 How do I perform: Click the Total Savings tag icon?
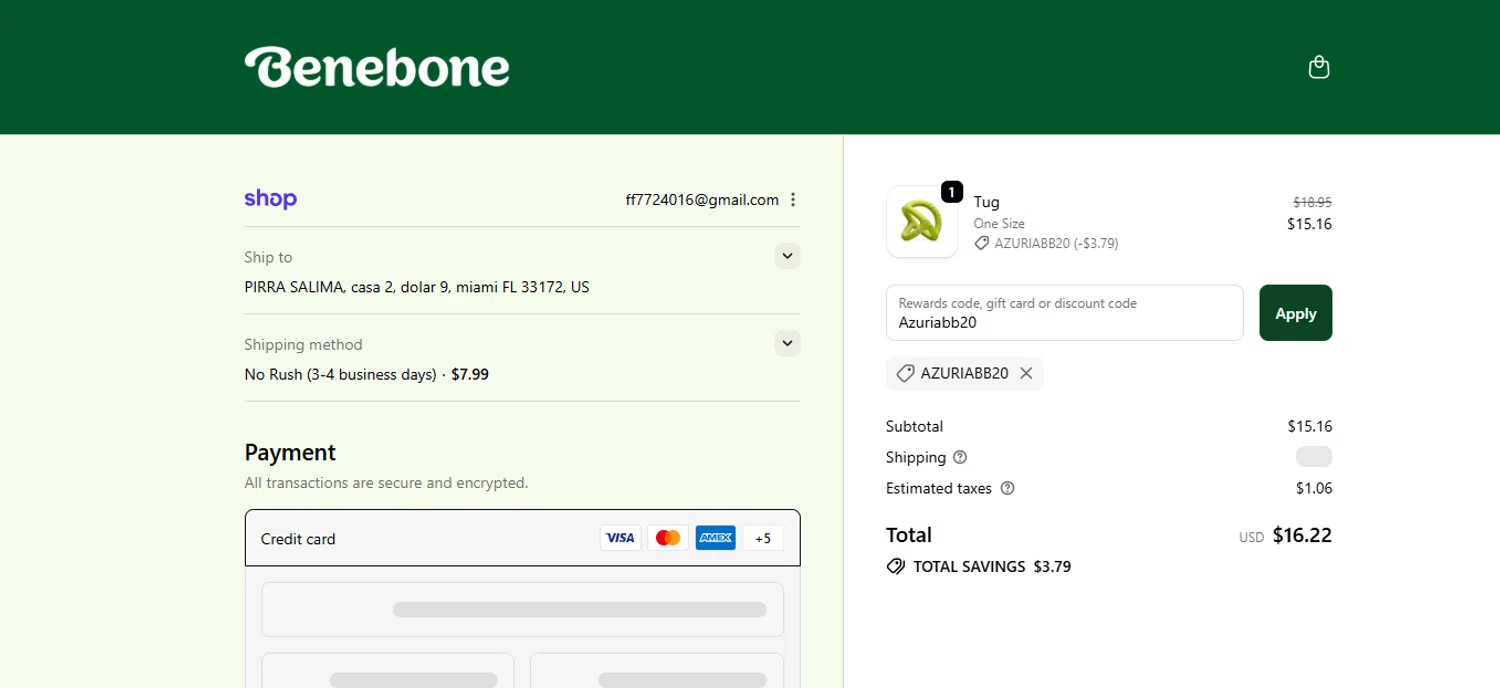[x=896, y=566]
